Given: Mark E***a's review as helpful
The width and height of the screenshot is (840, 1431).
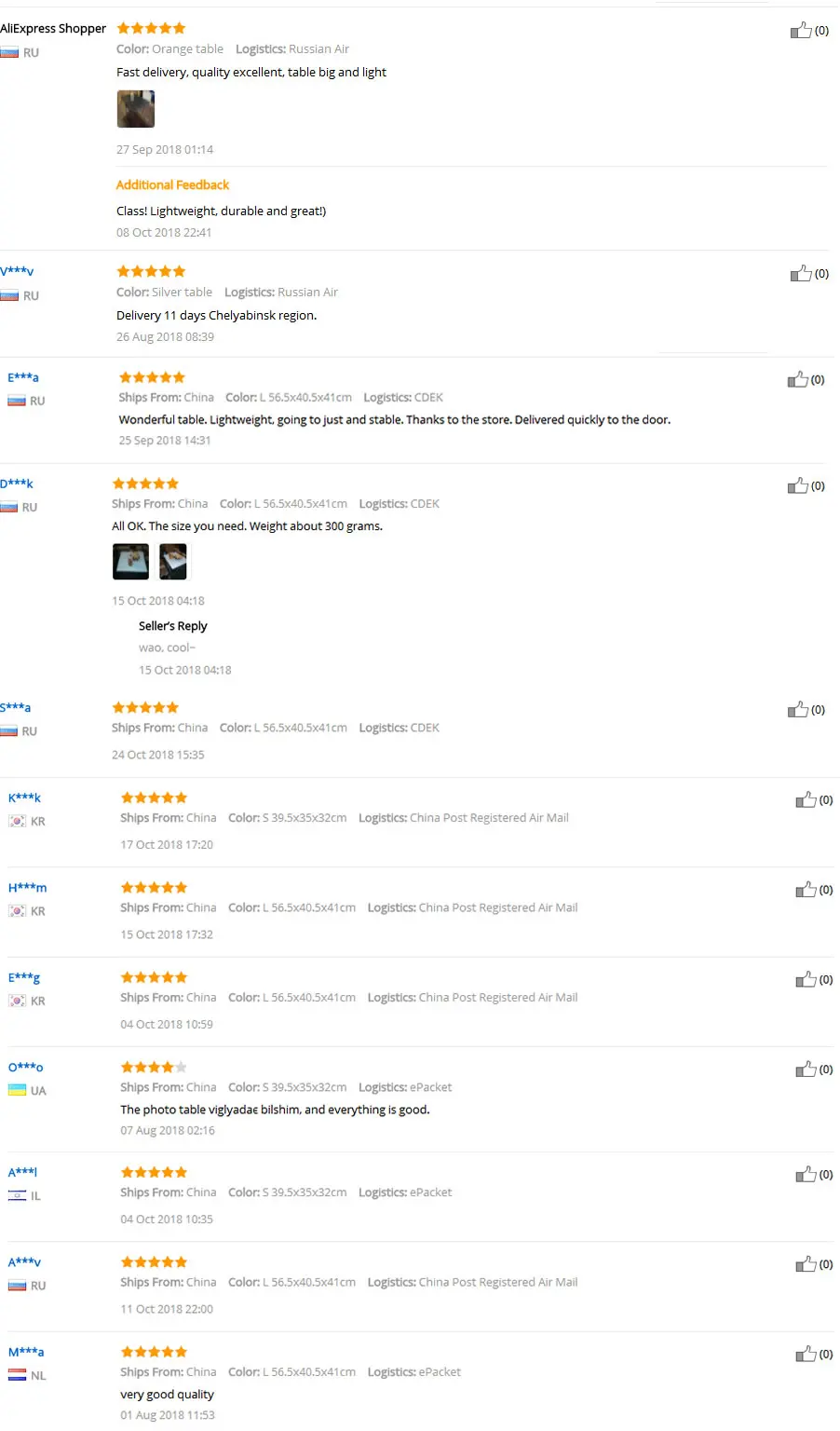Looking at the screenshot, I should tap(797, 380).
